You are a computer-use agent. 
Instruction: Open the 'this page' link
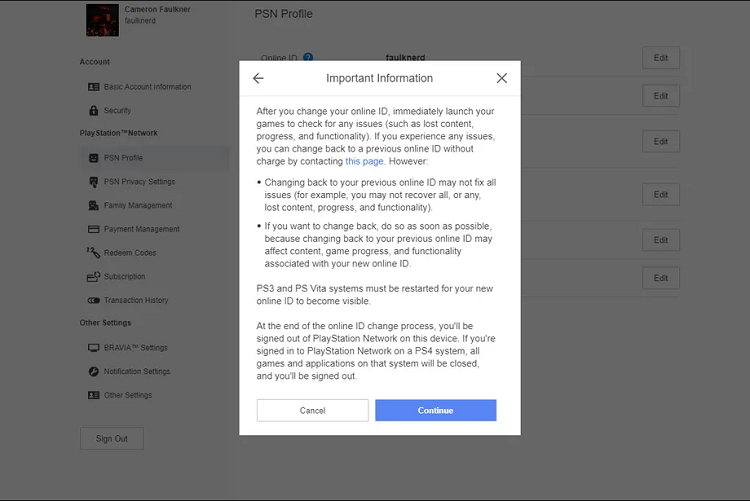click(364, 161)
